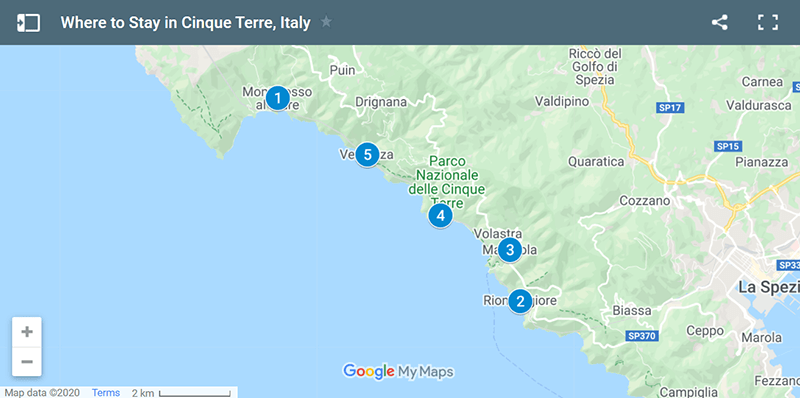Screen dimensions: 800x398
Task: Select map marker number 5 at Vernazza
Action: point(367,154)
